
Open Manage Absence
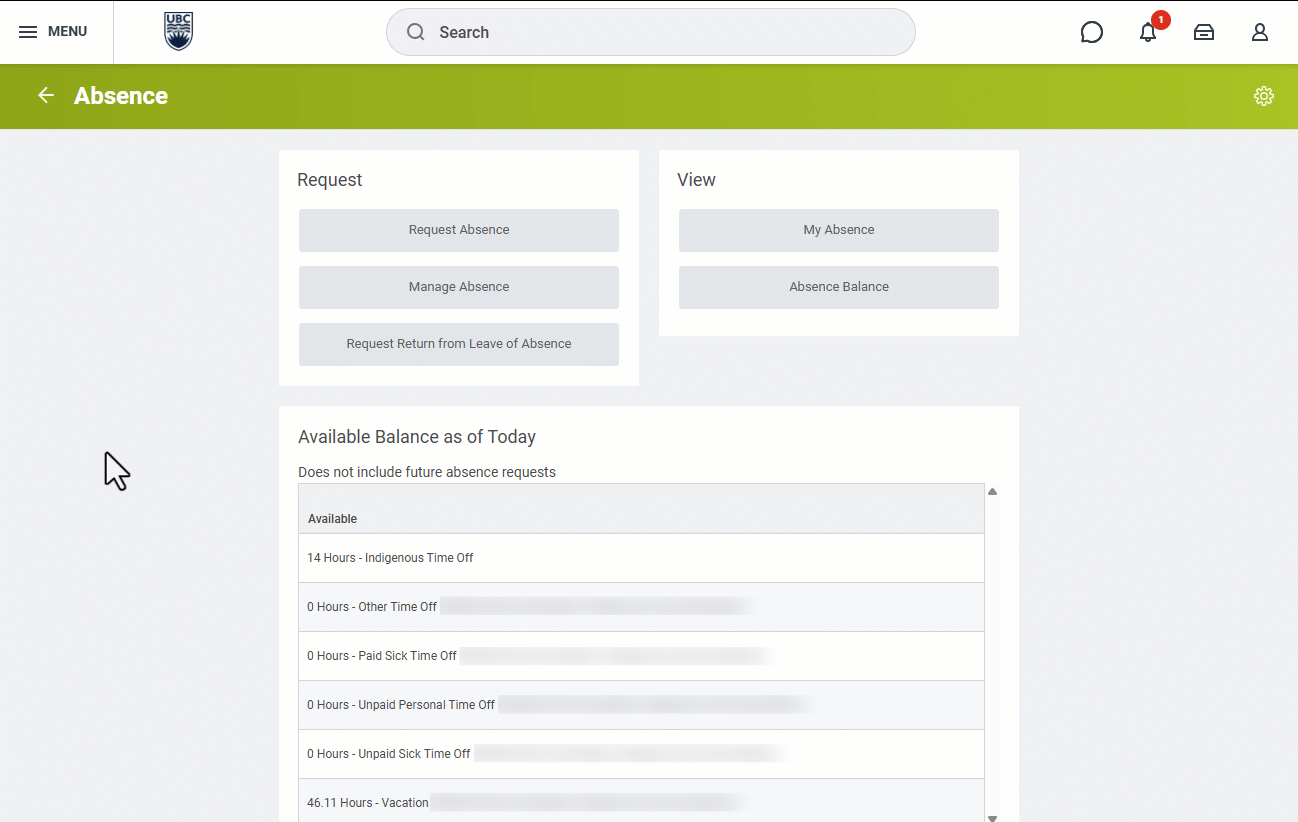(x=459, y=287)
